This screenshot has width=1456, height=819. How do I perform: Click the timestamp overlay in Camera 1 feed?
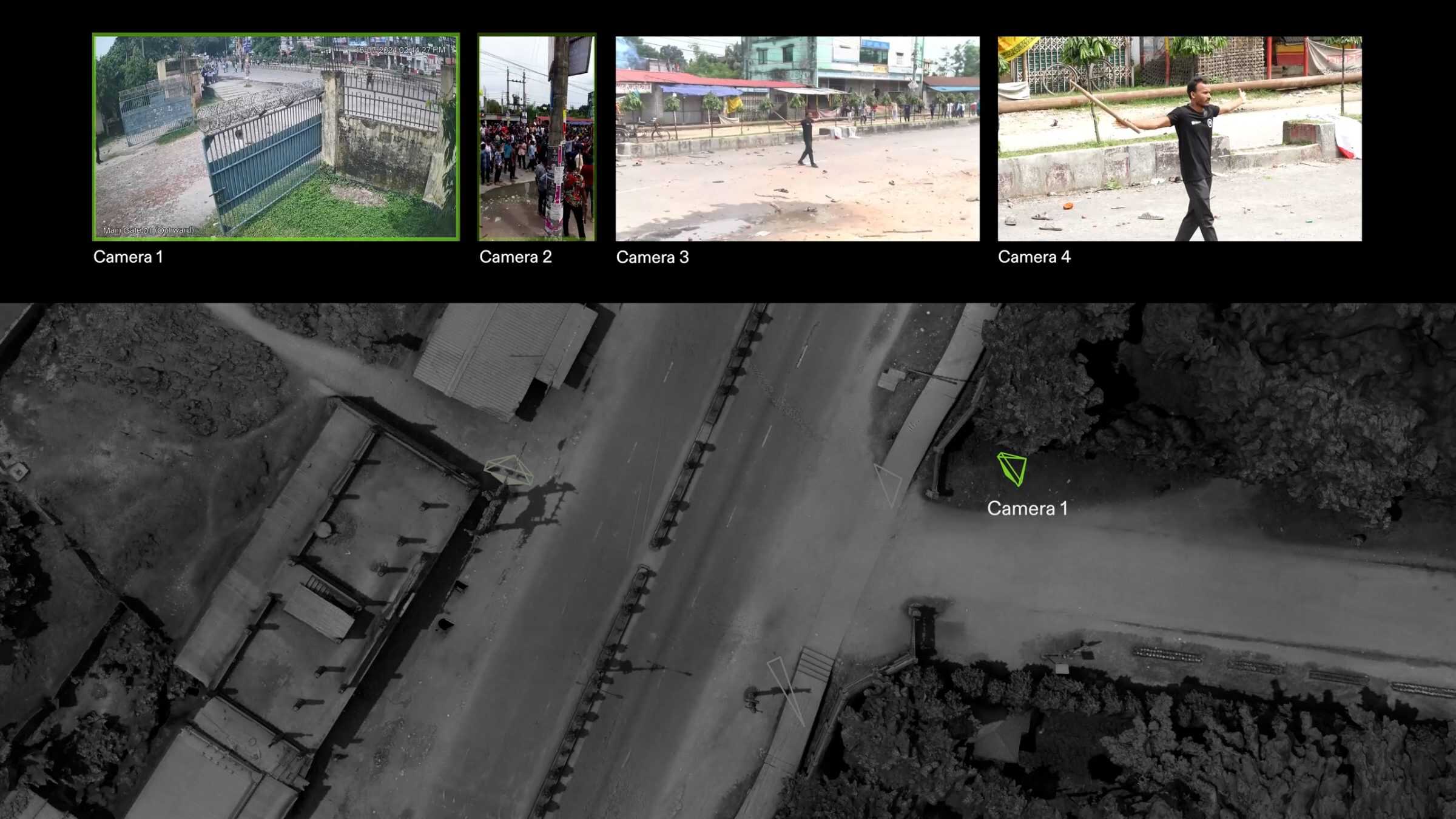402,50
